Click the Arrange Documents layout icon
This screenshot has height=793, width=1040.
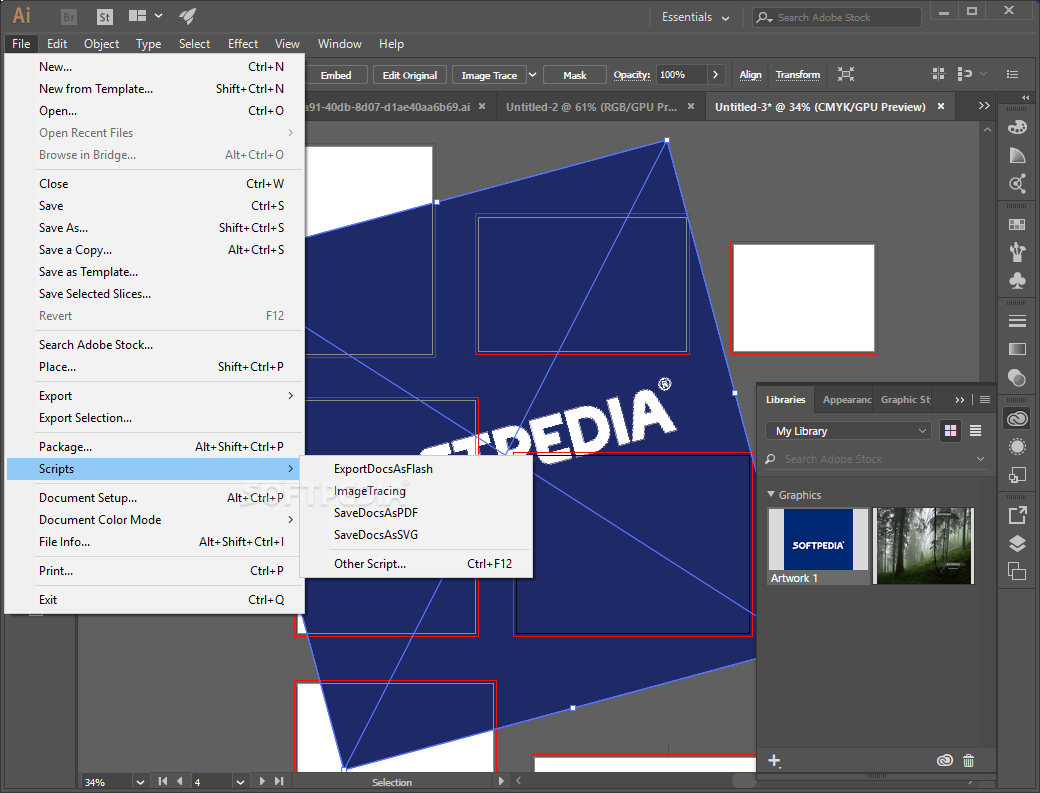[137, 16]
